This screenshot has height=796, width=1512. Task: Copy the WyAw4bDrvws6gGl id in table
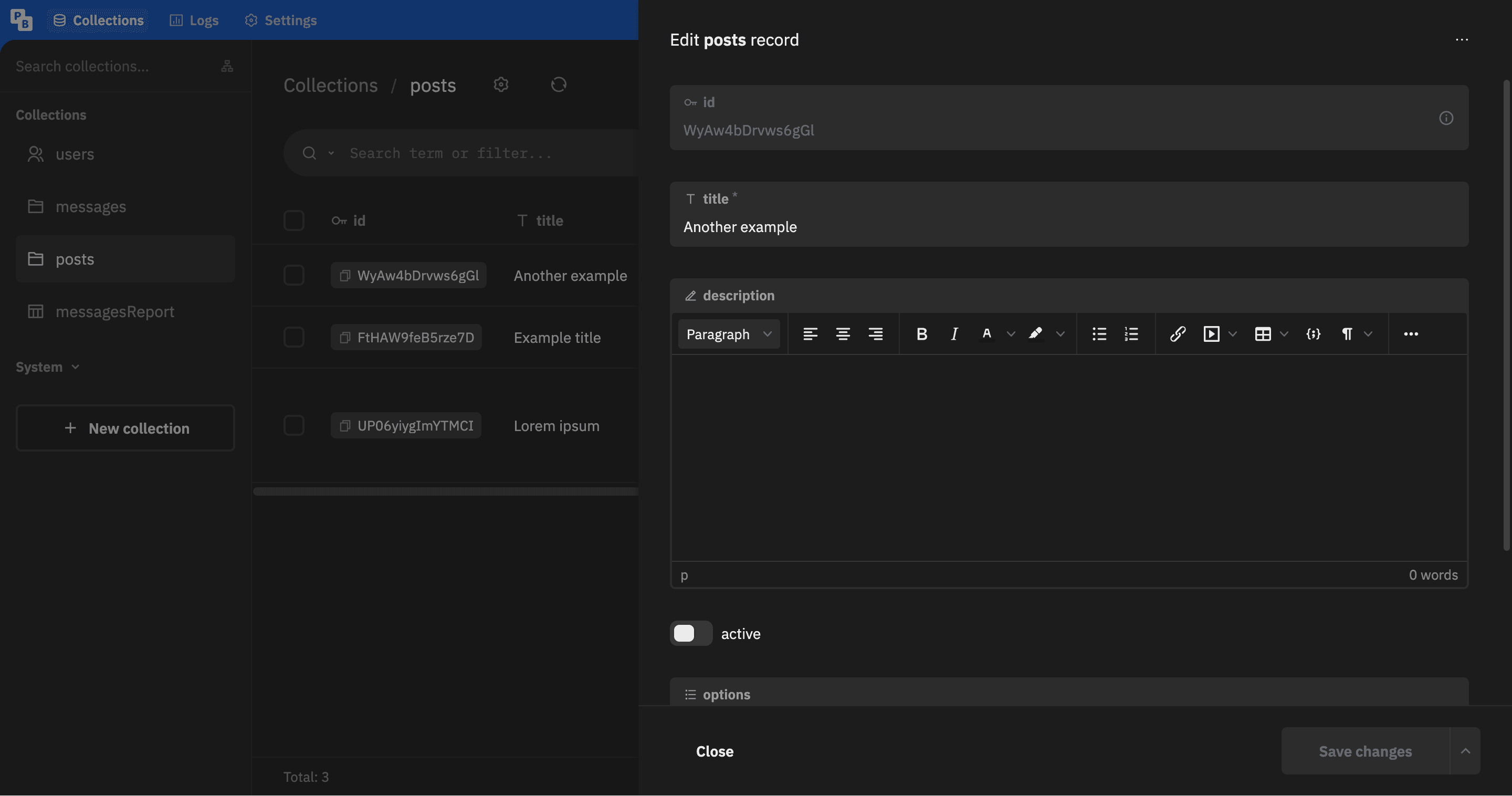(x=345, y=275)
